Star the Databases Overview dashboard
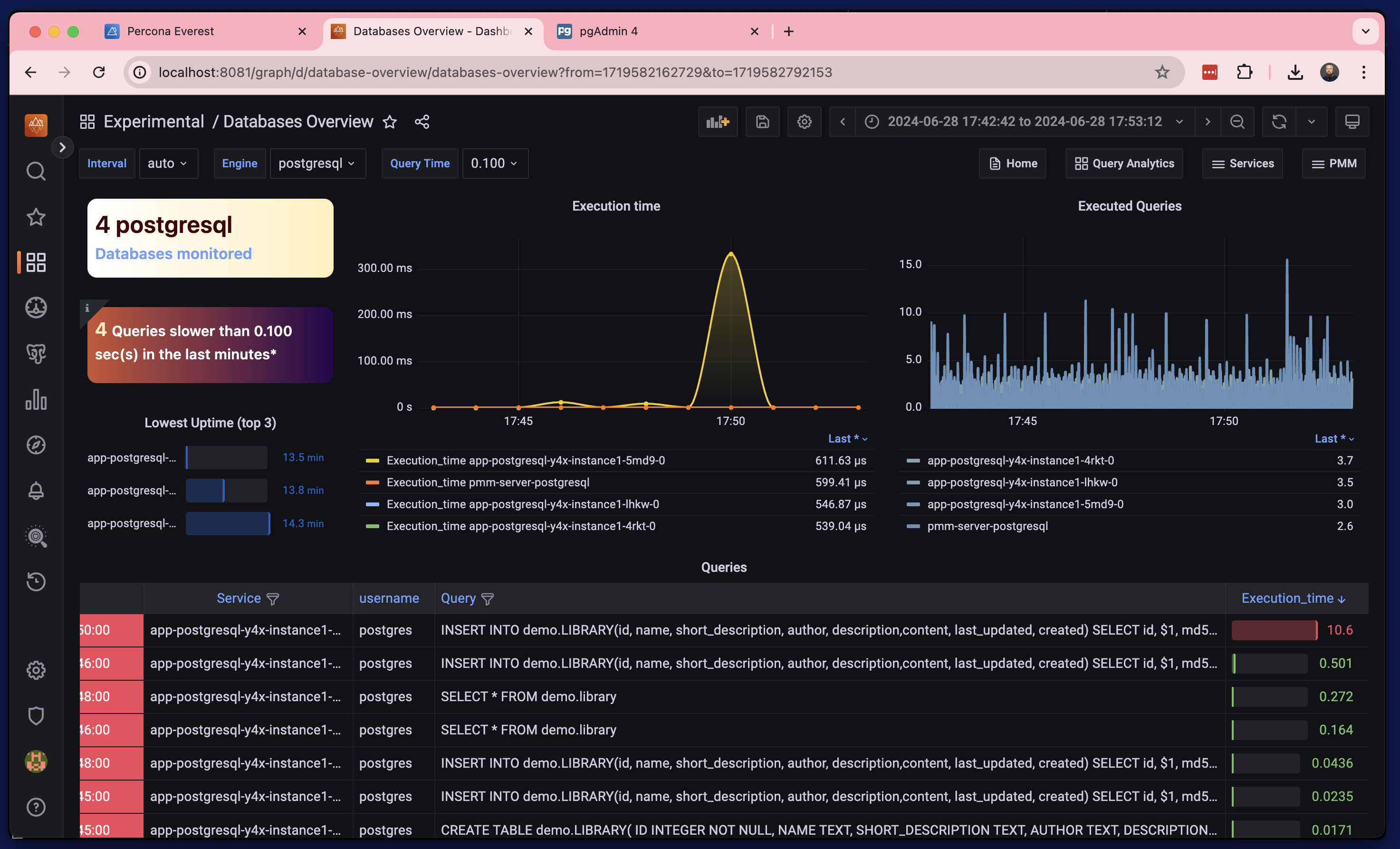1400x849 pixels. (x=390, y=122)
